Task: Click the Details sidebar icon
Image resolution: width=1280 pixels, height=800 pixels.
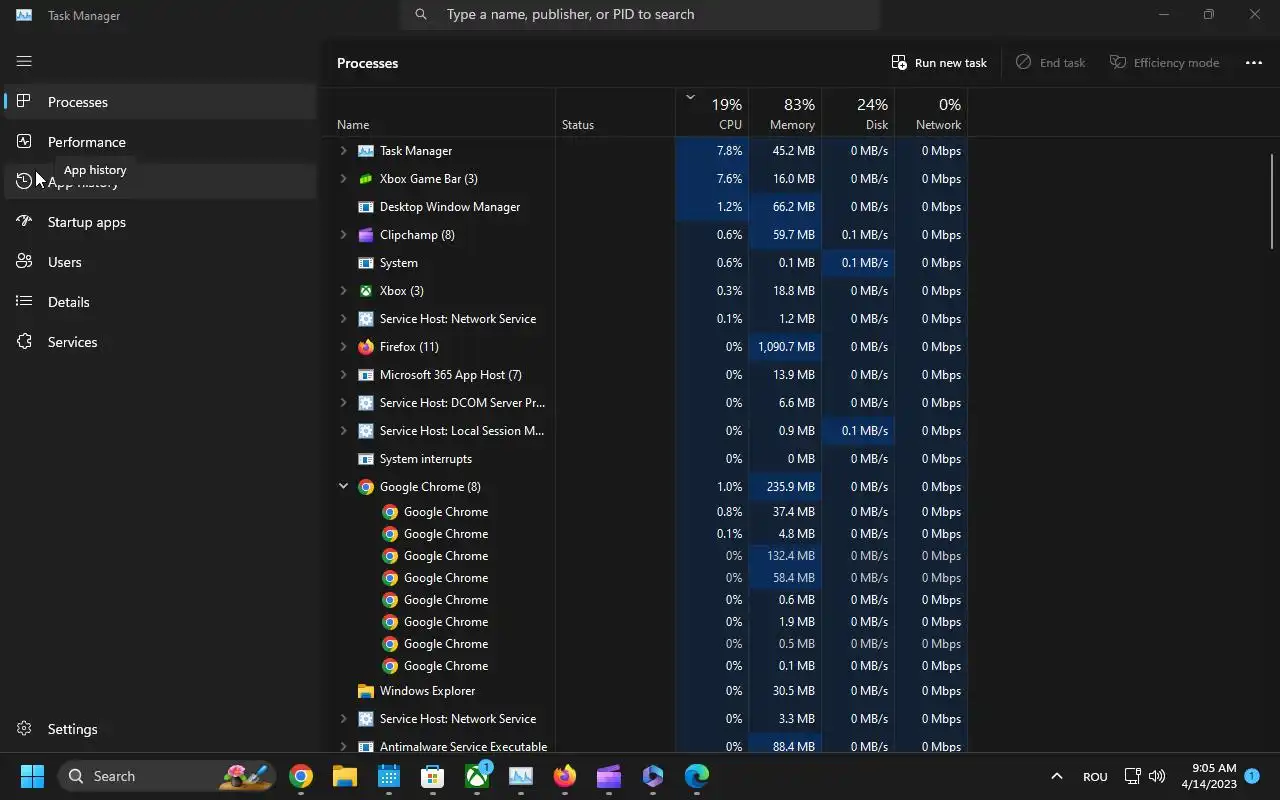Action: click(x=24, y=301)
